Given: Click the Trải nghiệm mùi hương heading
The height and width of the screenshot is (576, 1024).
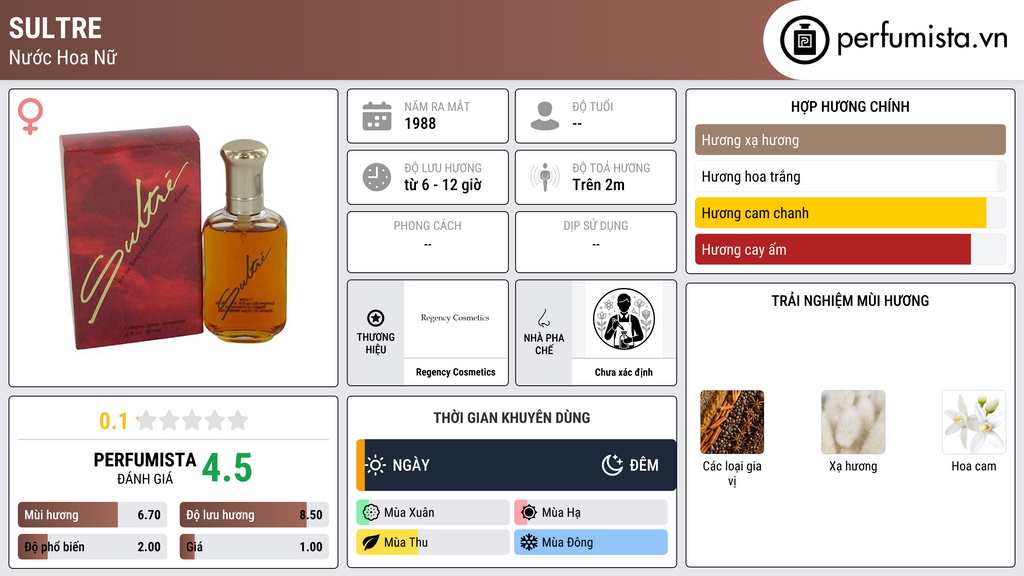Looking at the screenshot, I should 850,301.
